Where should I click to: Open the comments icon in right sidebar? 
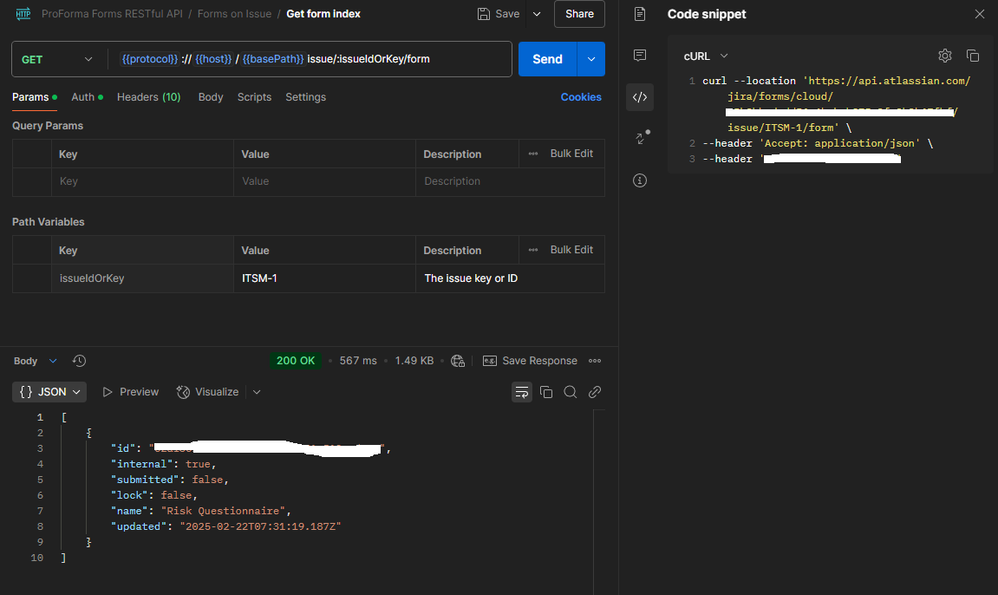click(x=640, y=56)
